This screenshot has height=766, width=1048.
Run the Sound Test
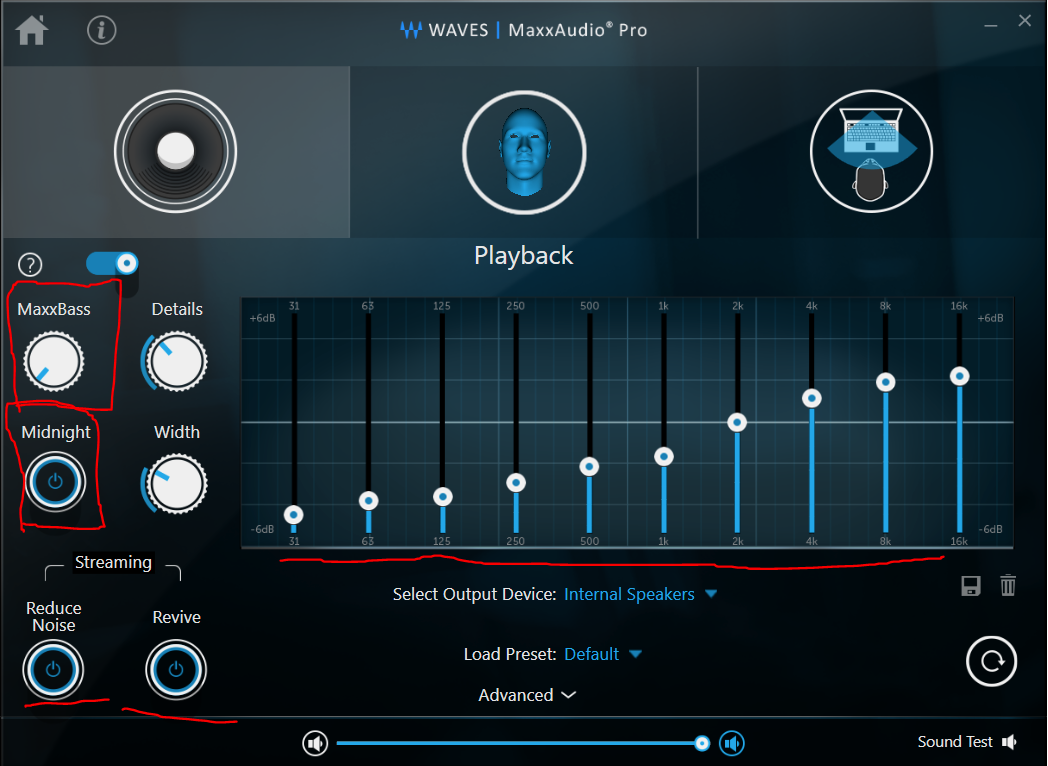click(956, 742)
